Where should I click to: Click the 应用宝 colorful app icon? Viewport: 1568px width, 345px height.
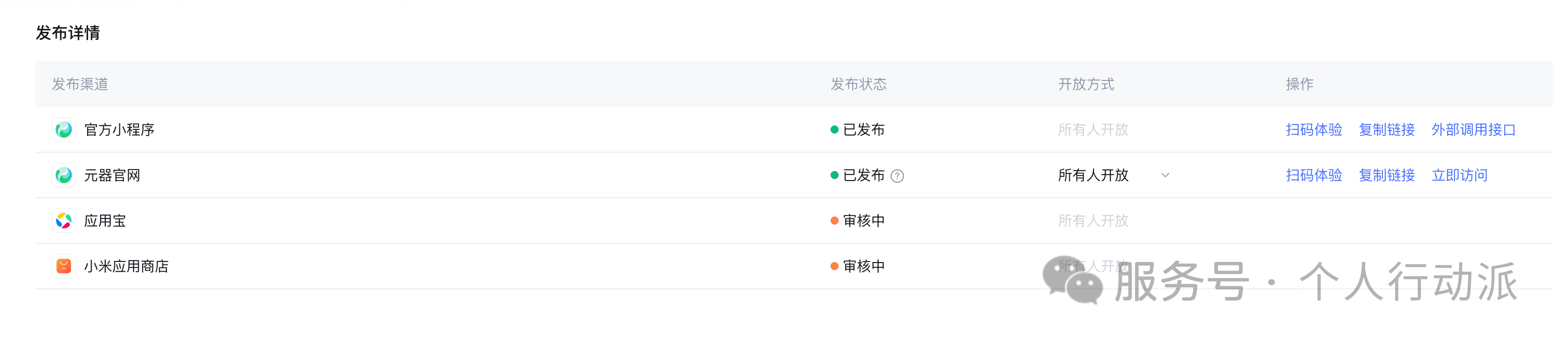tap(63, 221)
